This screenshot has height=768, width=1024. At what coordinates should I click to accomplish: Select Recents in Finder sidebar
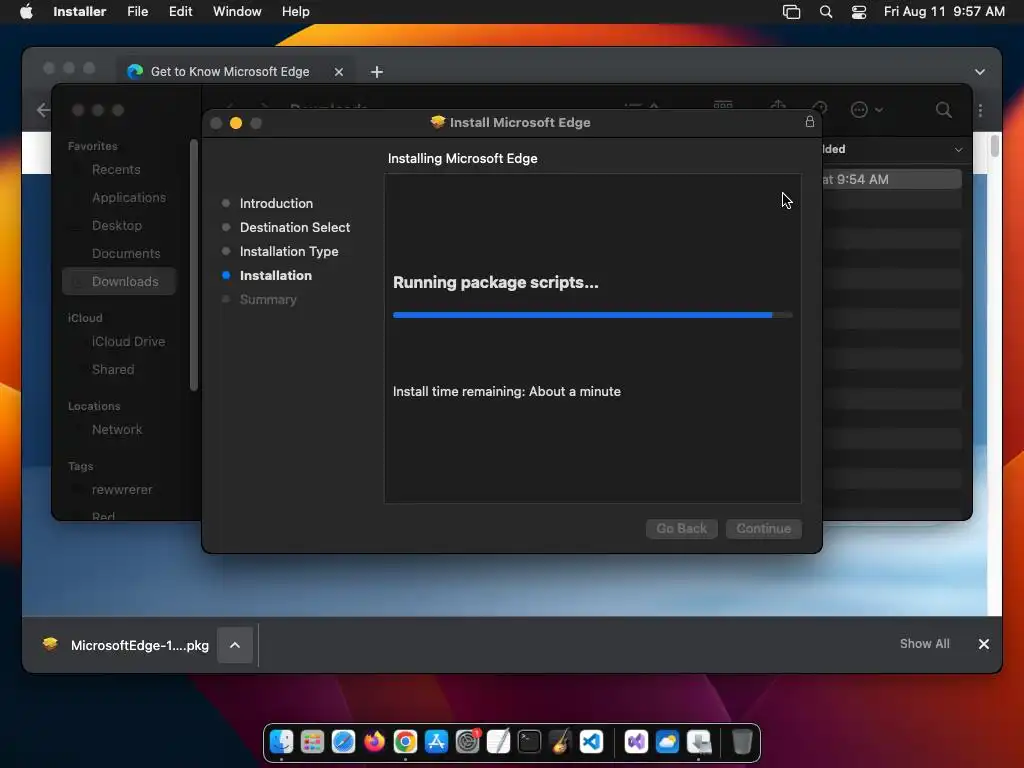click(x=116, y=170)
